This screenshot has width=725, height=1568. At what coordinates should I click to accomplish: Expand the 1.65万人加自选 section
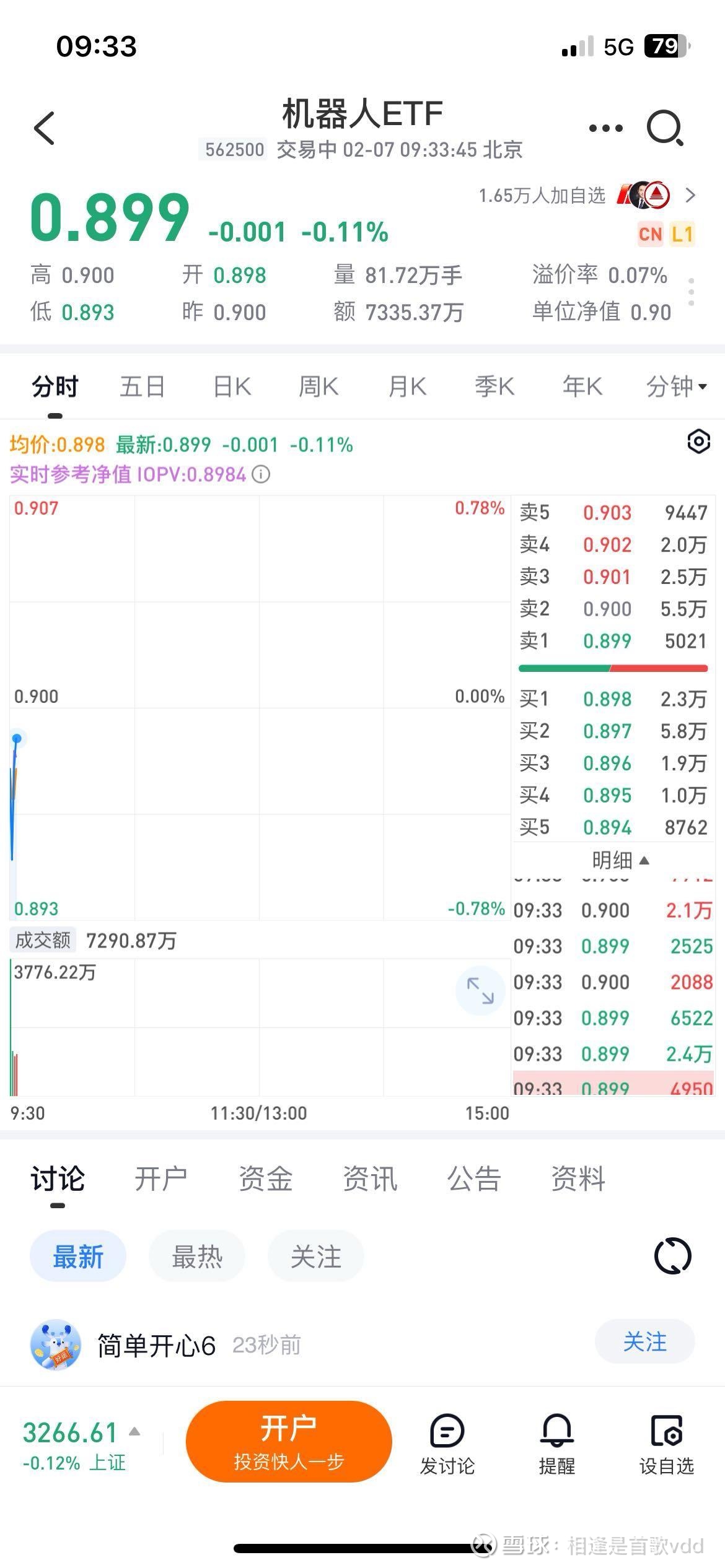click(x=690, y=195)
